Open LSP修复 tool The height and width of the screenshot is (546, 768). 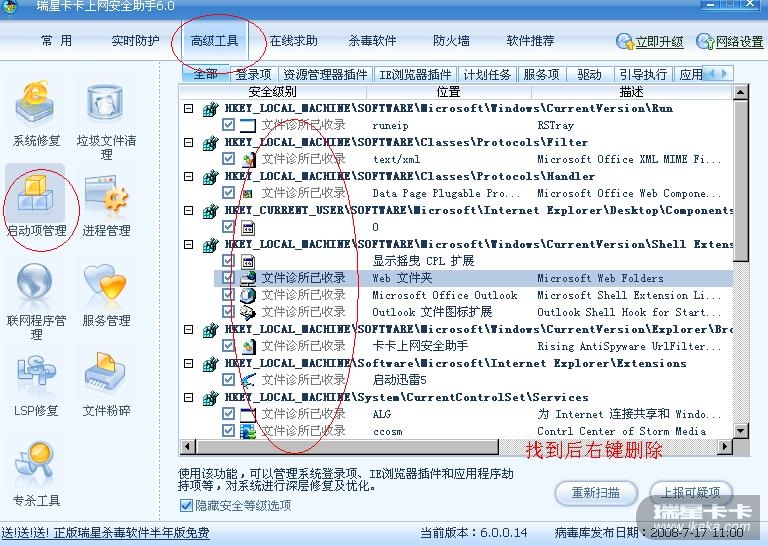click(x=36, y=385)
